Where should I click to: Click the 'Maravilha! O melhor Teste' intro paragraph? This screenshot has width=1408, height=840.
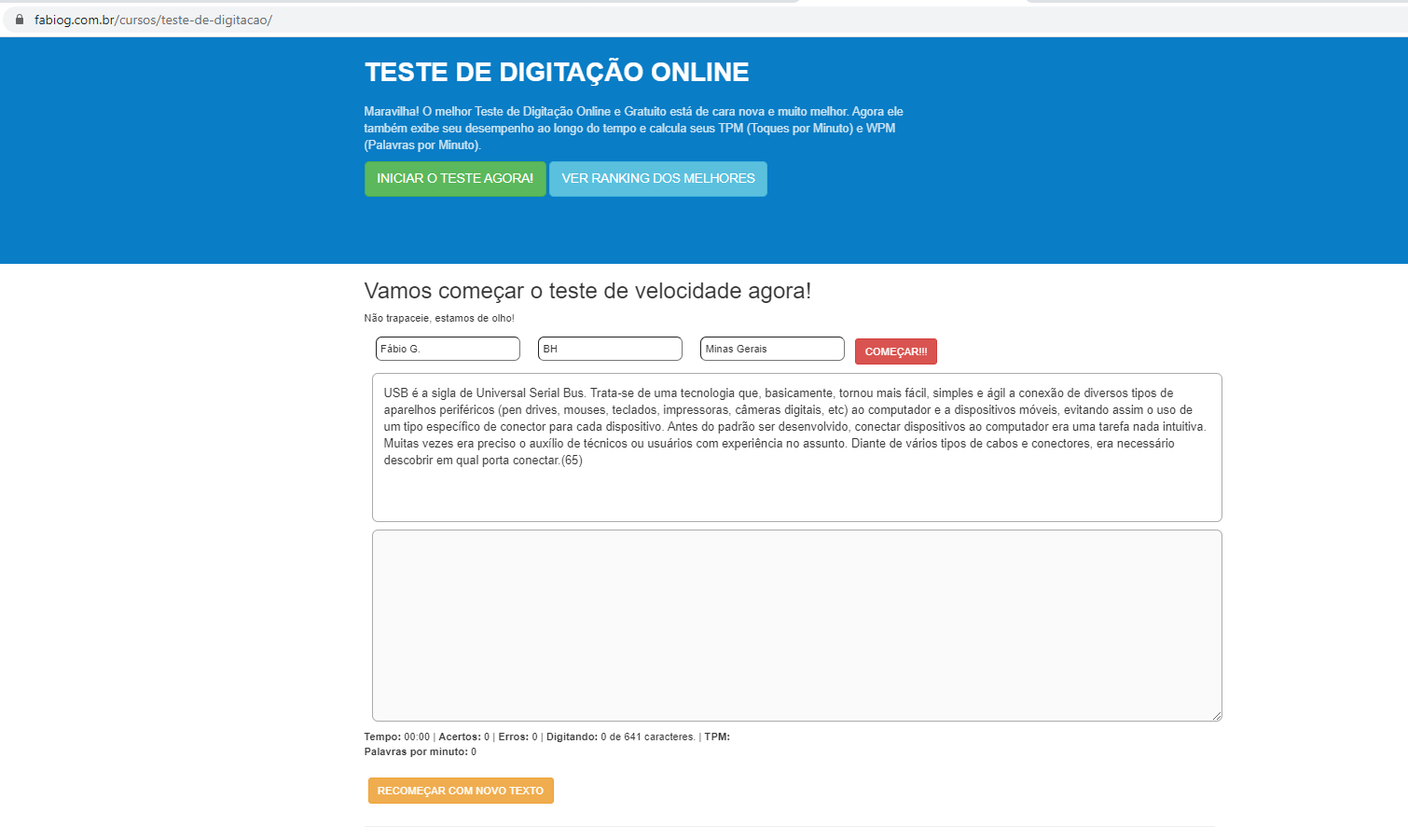(x=634, y=129)
